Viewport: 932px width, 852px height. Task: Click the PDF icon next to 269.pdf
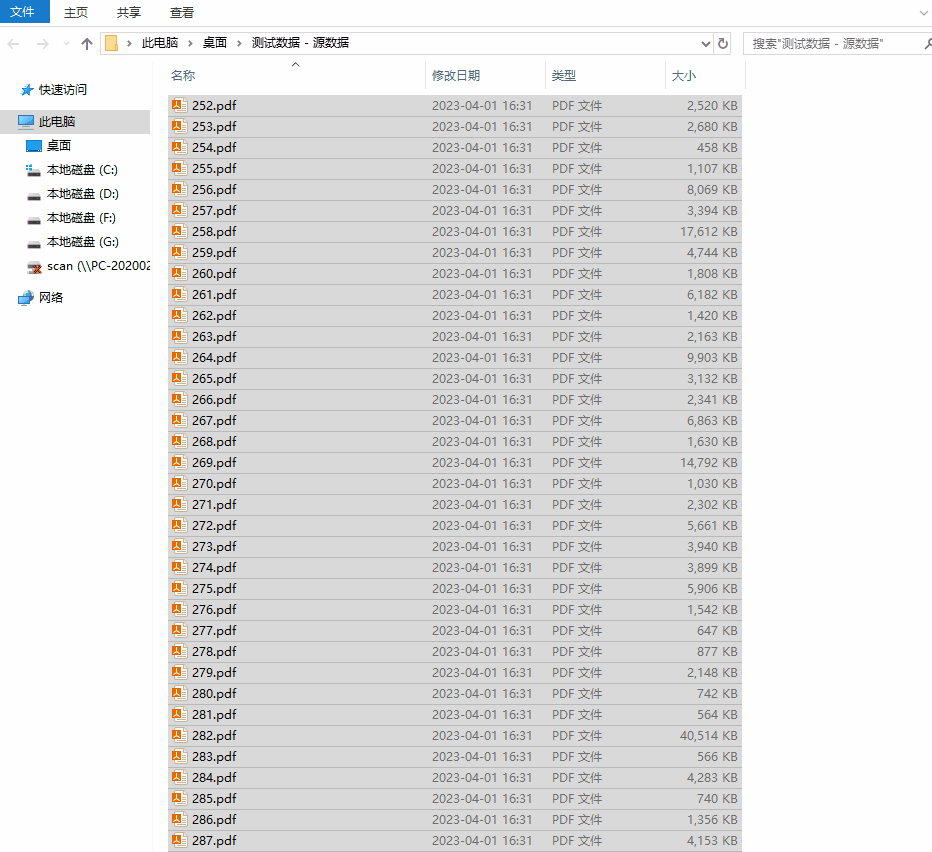pos(179,462)
